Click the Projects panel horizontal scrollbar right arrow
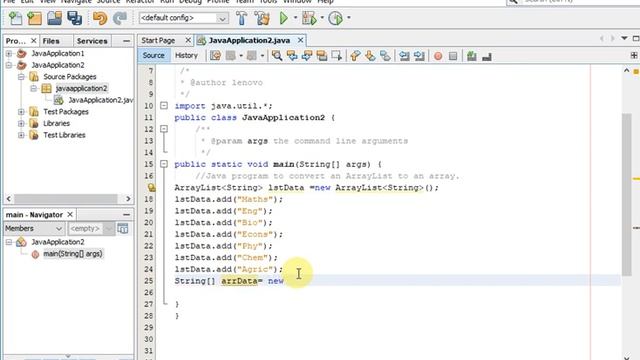Image resolution: width=640 pixels, height=360 pixels. pos(128,199)
